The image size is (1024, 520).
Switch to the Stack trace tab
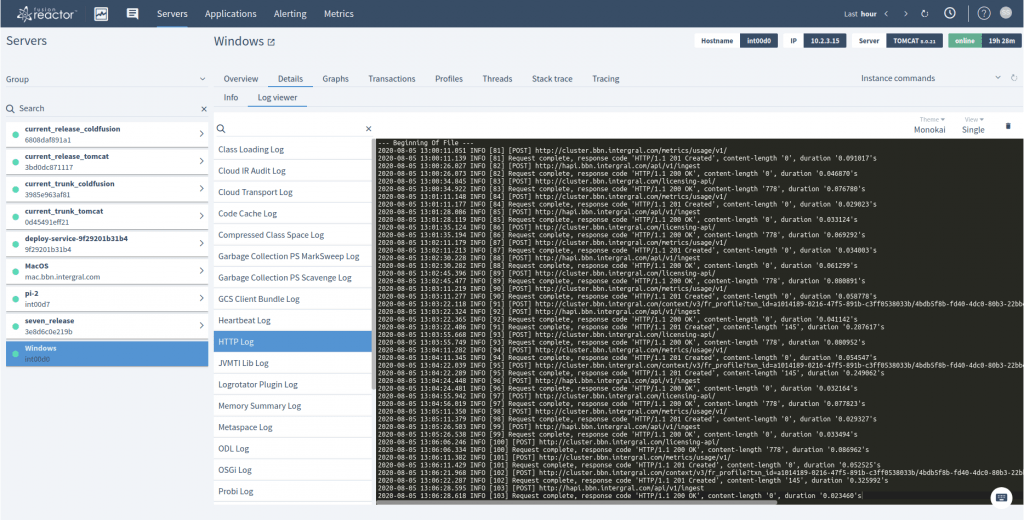552,78
